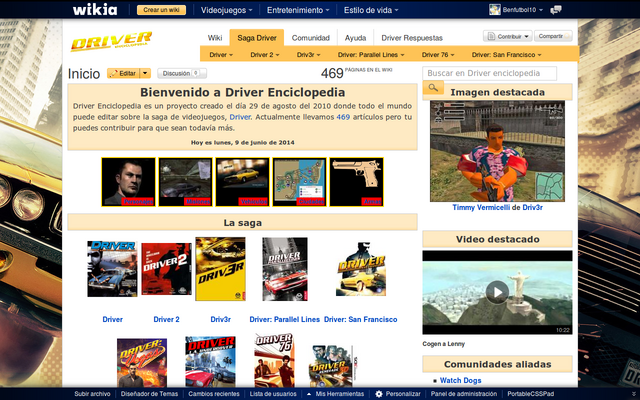Click the orange search magnifier button
This screenshot has height=400, width=640.
pyautogui.click(x=433, y=87)
